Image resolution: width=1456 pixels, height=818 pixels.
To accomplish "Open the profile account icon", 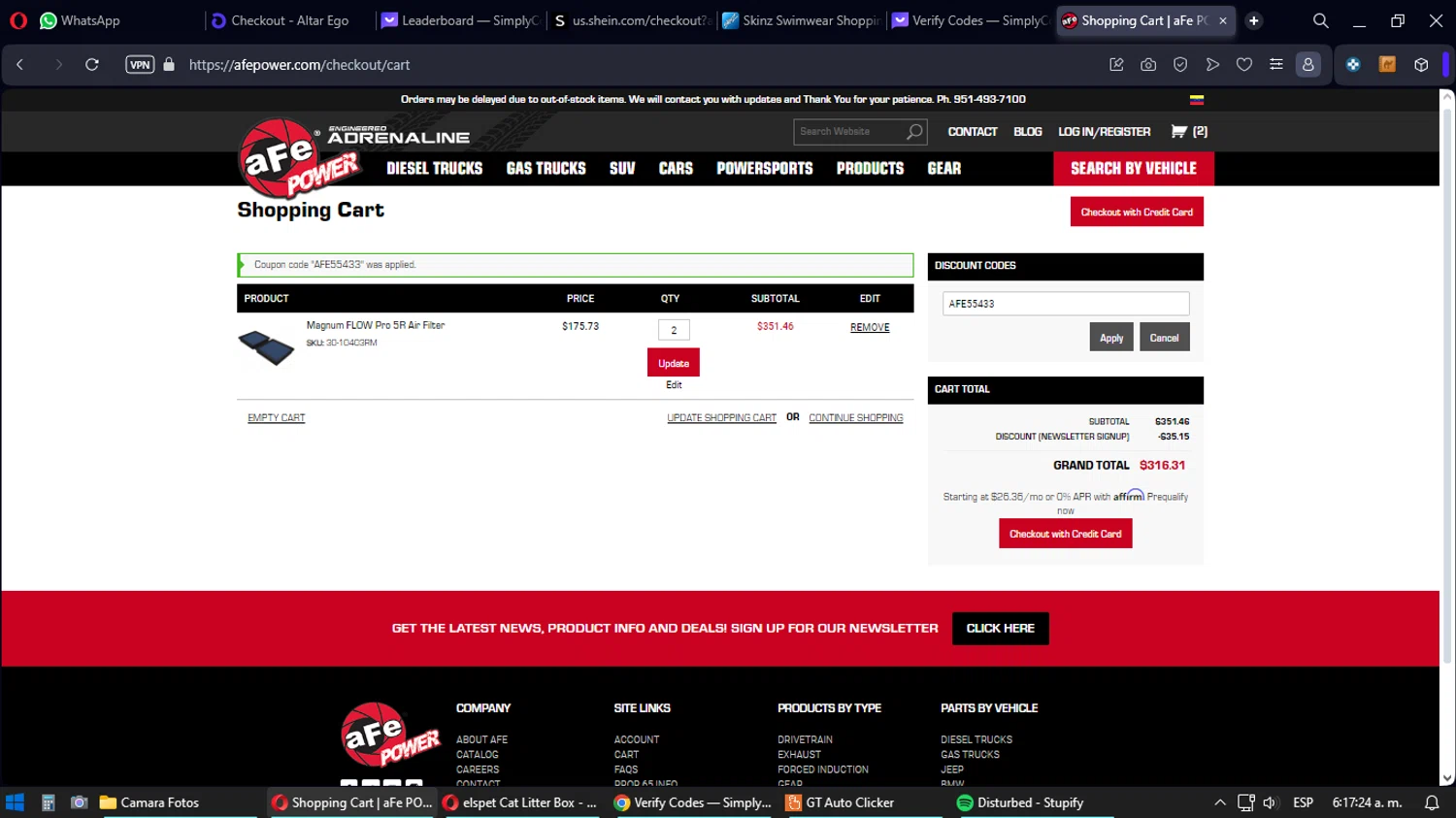I will click(x=1308, y=65).
